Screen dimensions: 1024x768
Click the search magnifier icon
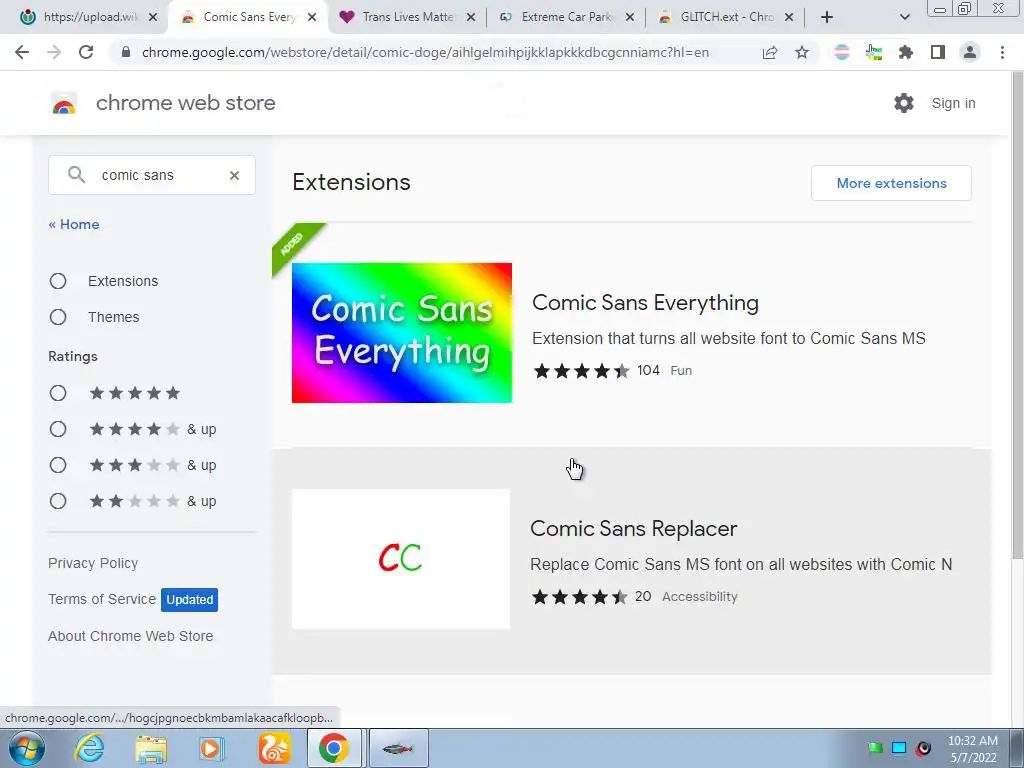(x=76, y=174)
